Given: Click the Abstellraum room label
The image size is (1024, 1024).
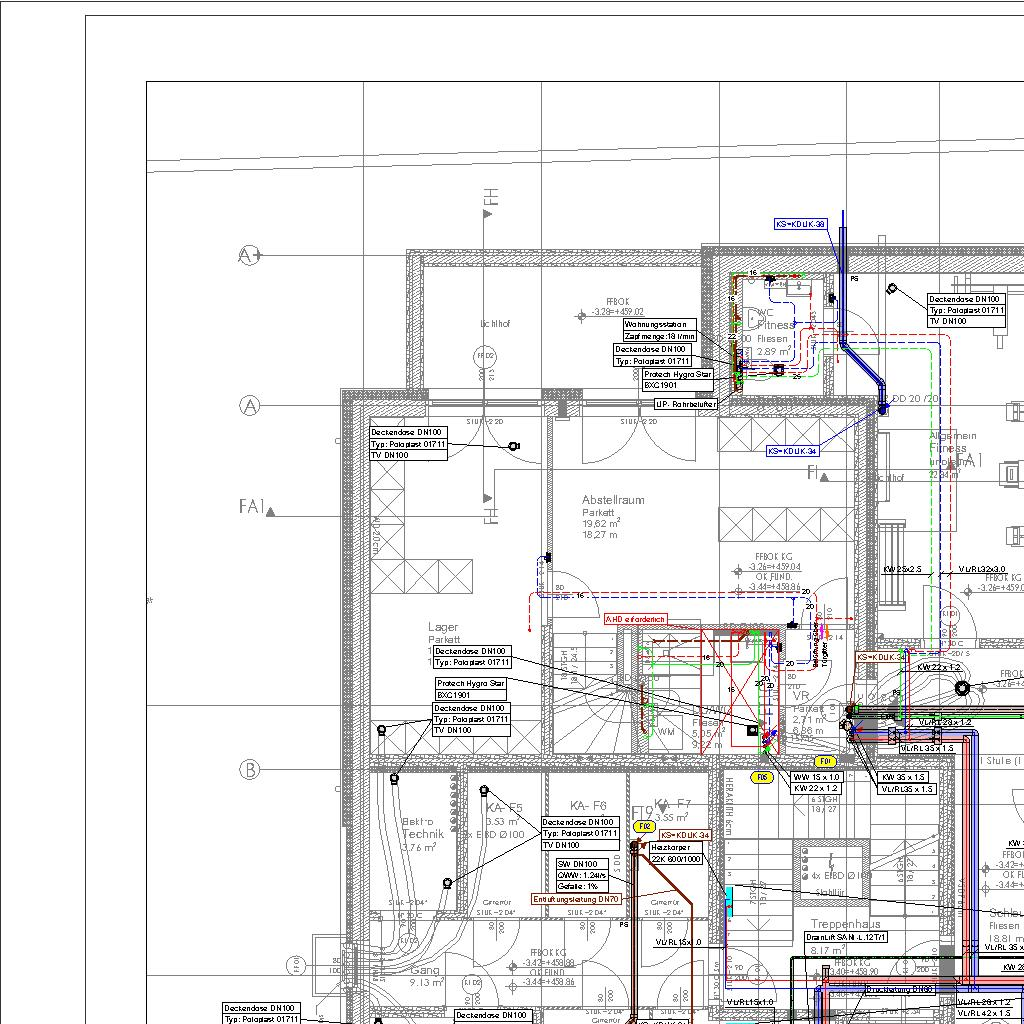Looking at the screenshot, I should tap(613, 500).
